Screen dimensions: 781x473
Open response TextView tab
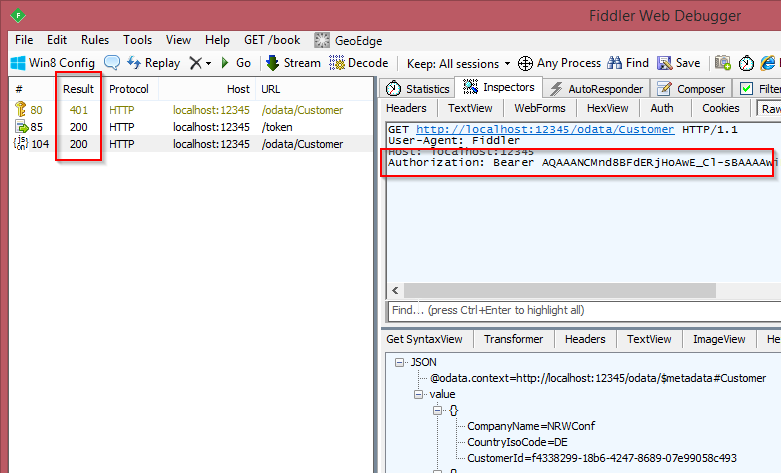(x=649, y=339)
